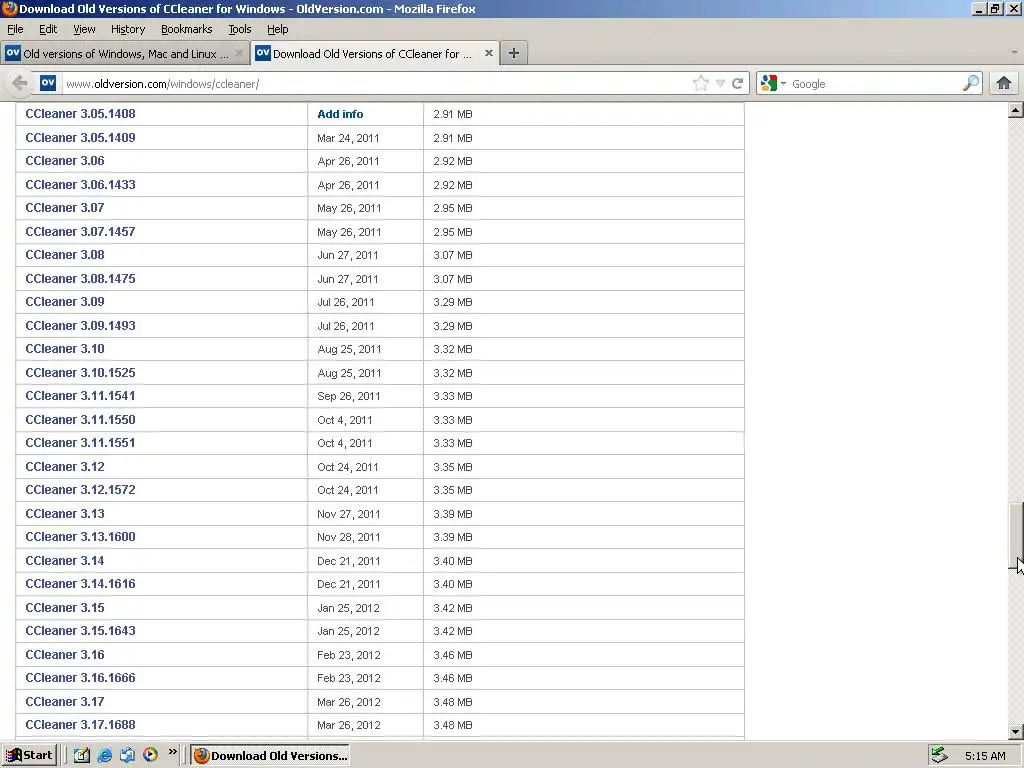Open the CCleaner 3.08.1475 link
The image size is (1024, 768).
click(x=80, y=279)
